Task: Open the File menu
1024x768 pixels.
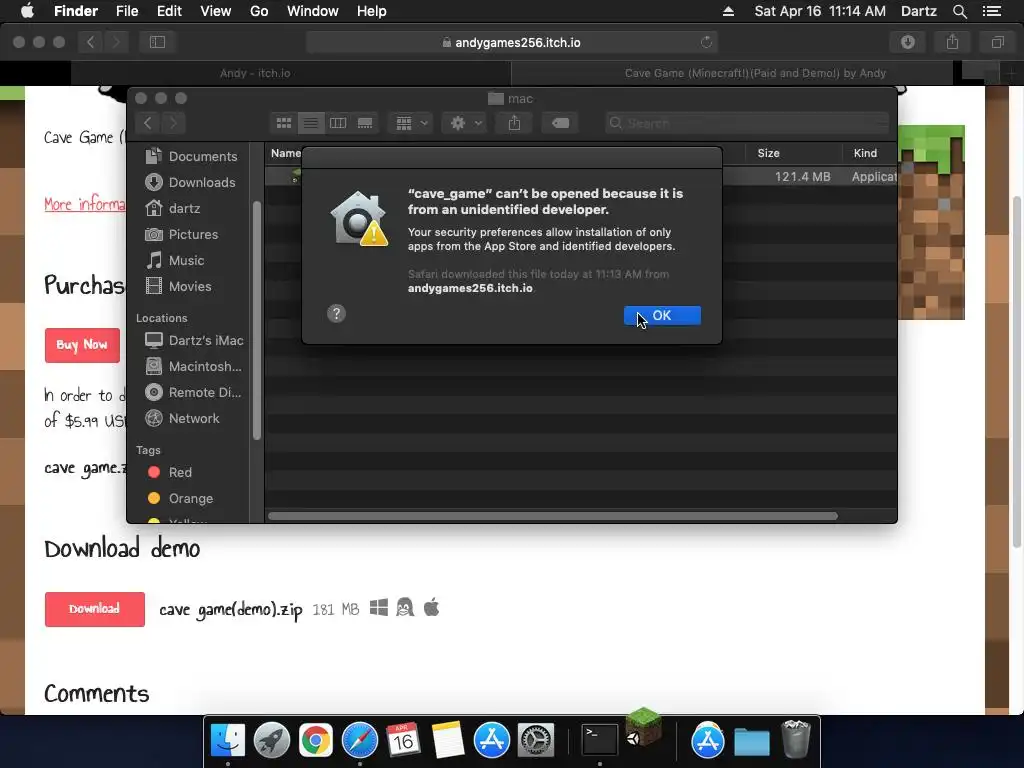Action: 127,11
